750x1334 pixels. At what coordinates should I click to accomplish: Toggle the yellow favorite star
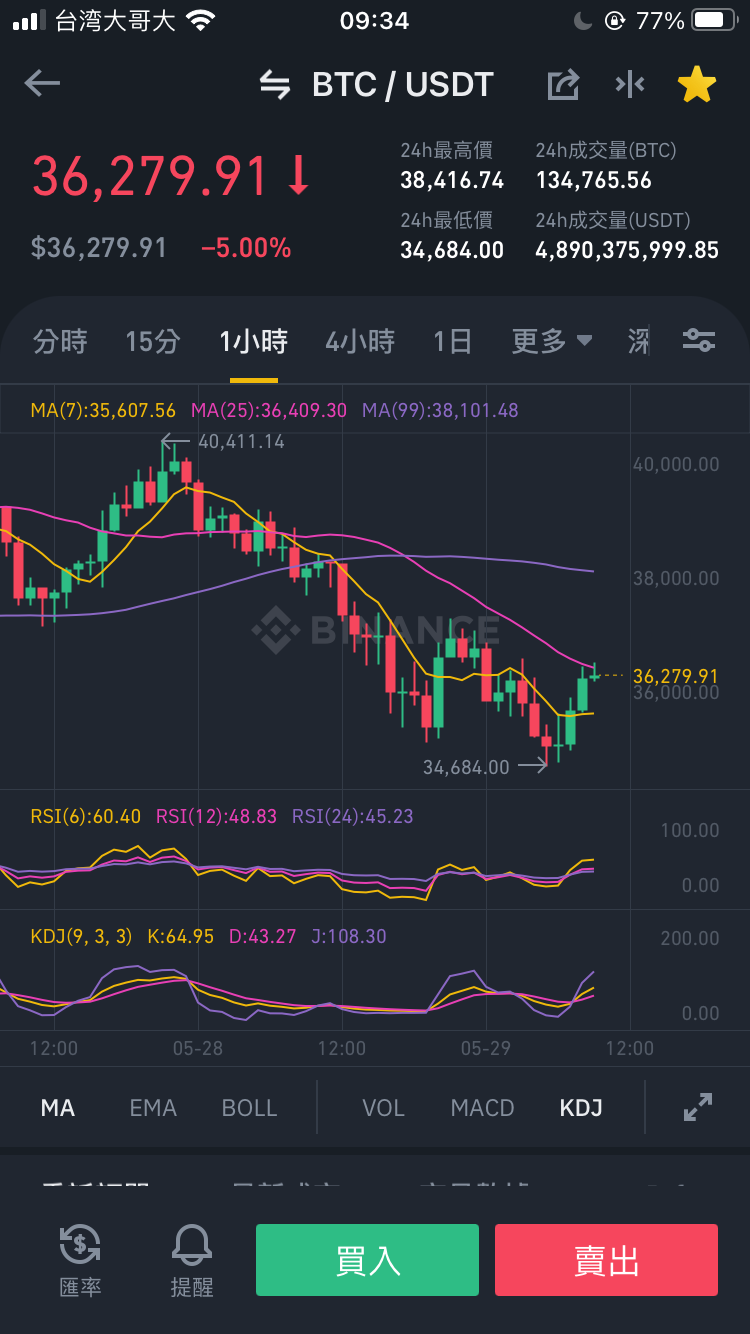click(697, 85)
